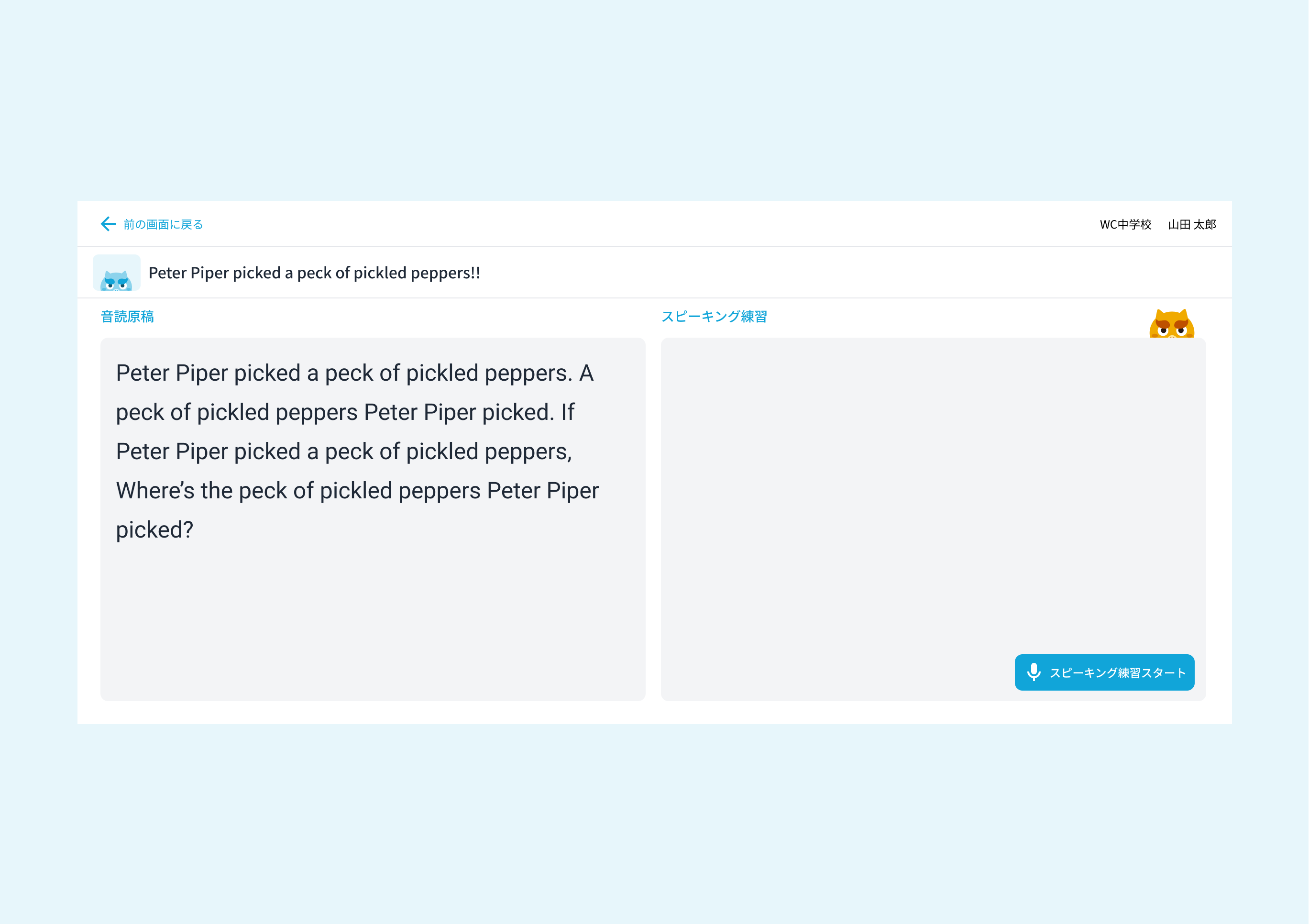Click the lesson title ending in "peppers!!"
Screen dimensions: 1309x924
pos(314,273)
